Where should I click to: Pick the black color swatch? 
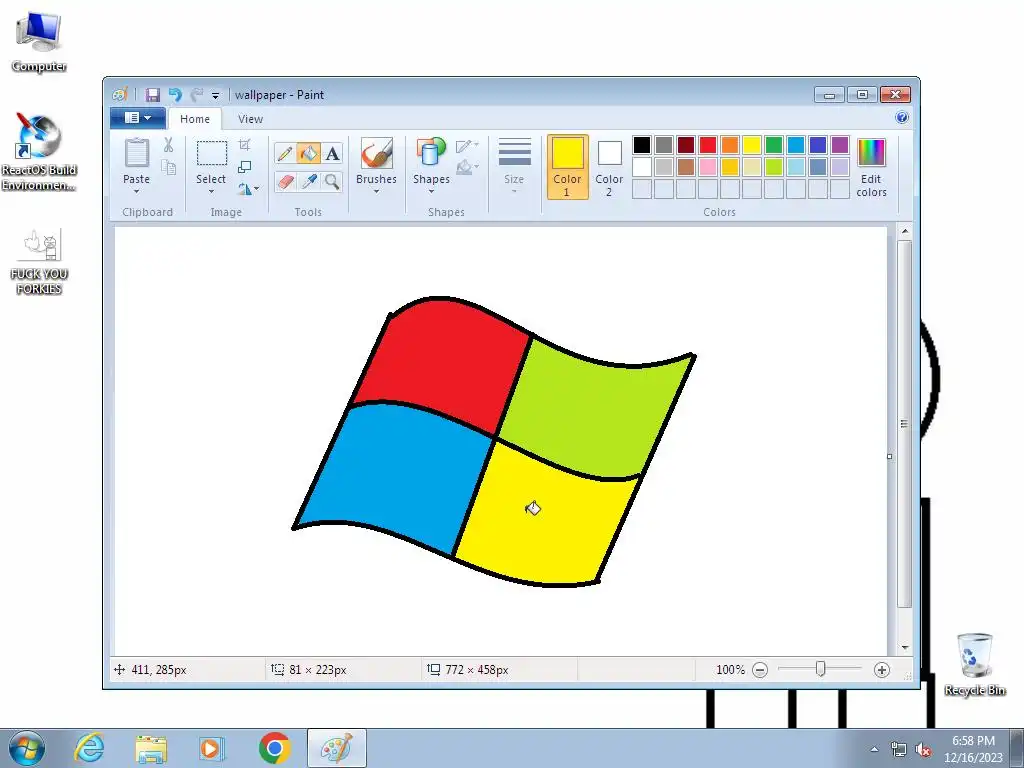[642, 145]
